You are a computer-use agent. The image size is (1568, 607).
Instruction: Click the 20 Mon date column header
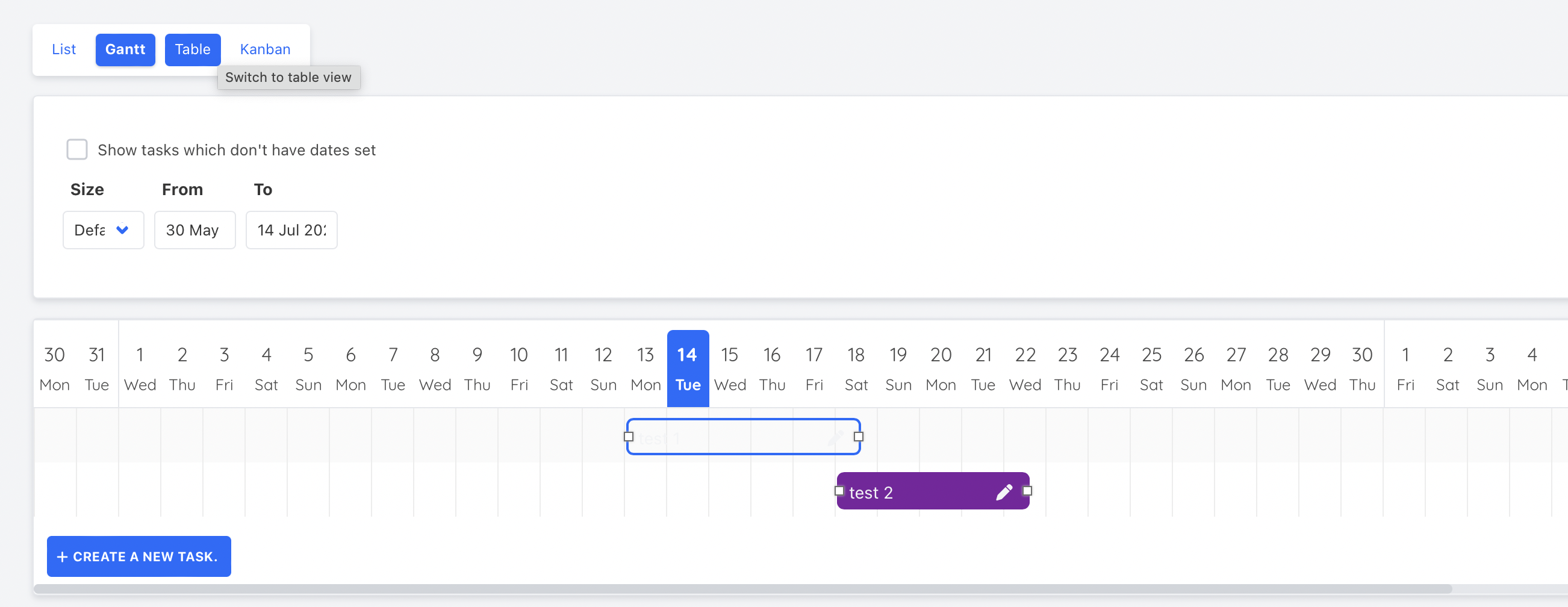click(x=941, y=369)
